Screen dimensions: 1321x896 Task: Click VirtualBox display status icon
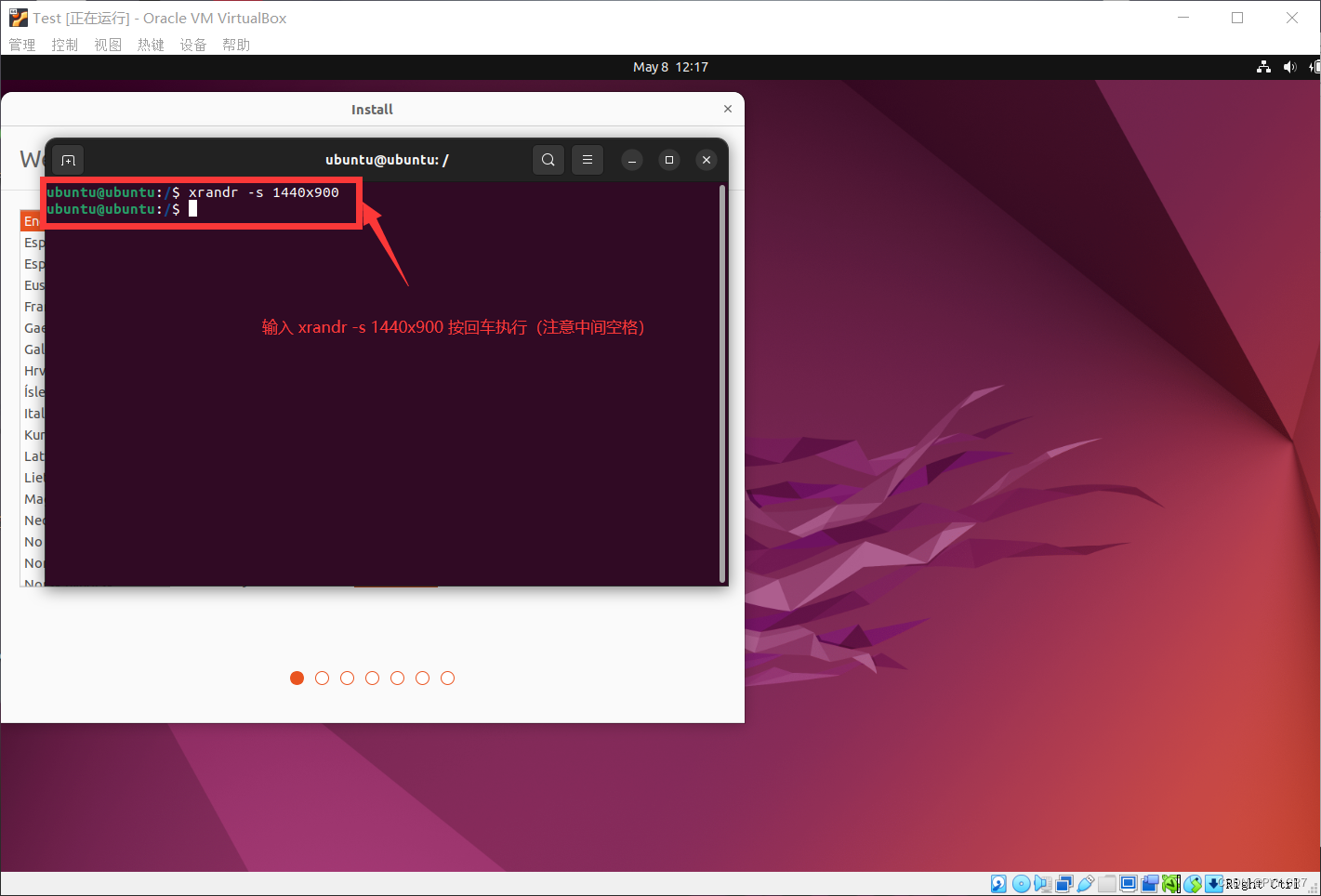pyautogui.click(x=1129, y=883)
